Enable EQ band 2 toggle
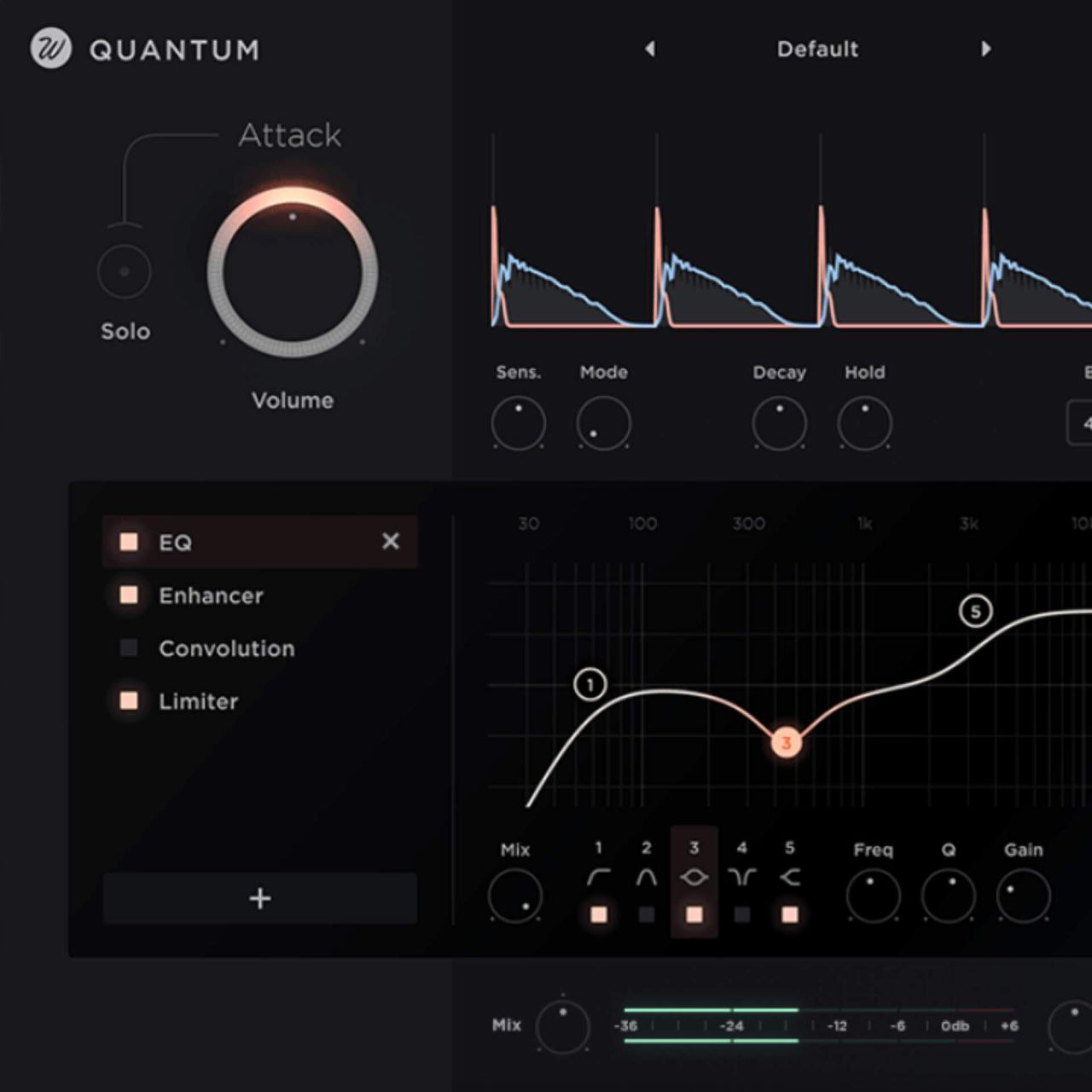 pos(647,915)
